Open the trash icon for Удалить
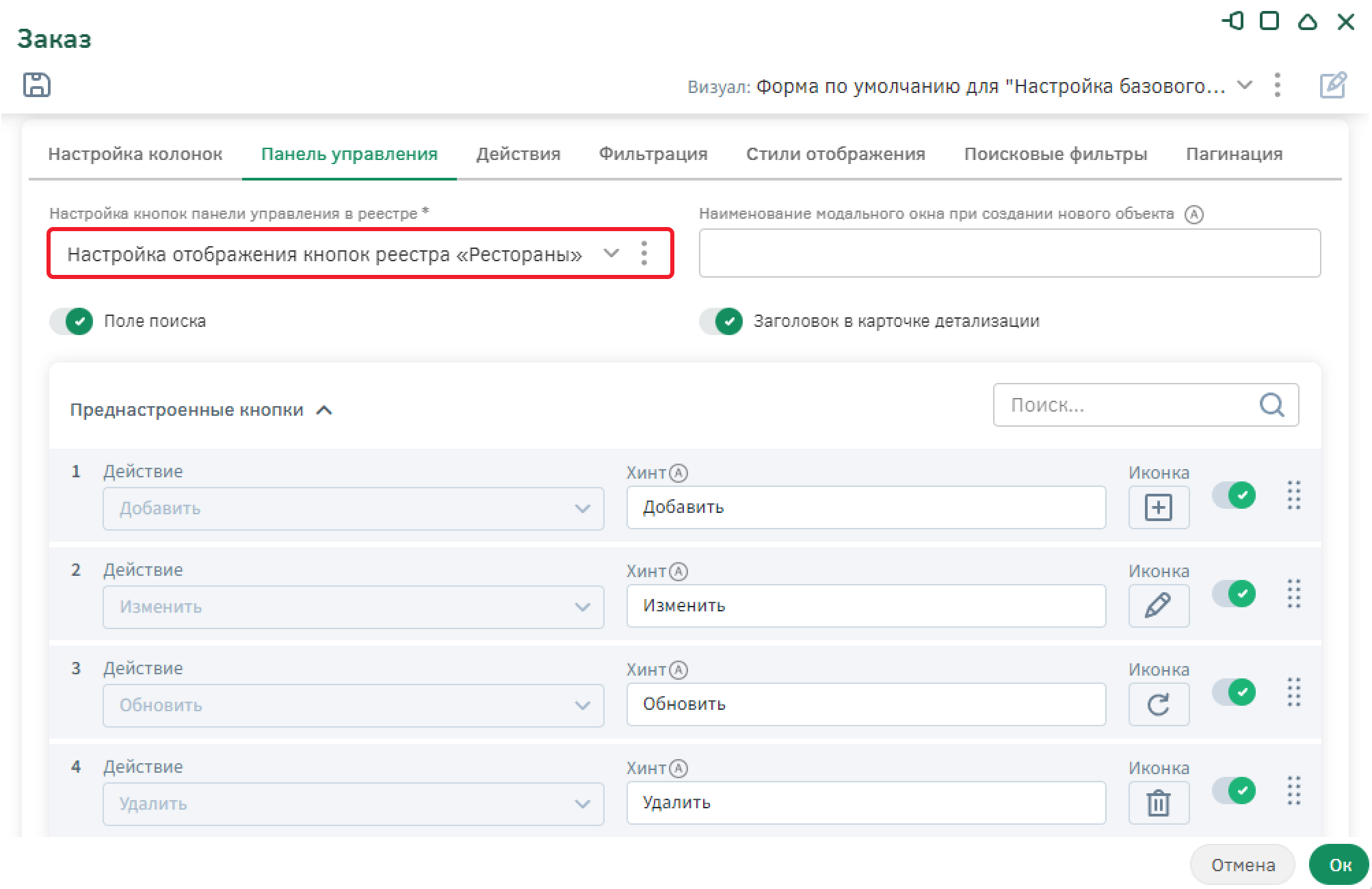The image size is (1372, 889). pyautogui.click(x=1158, y=803)
